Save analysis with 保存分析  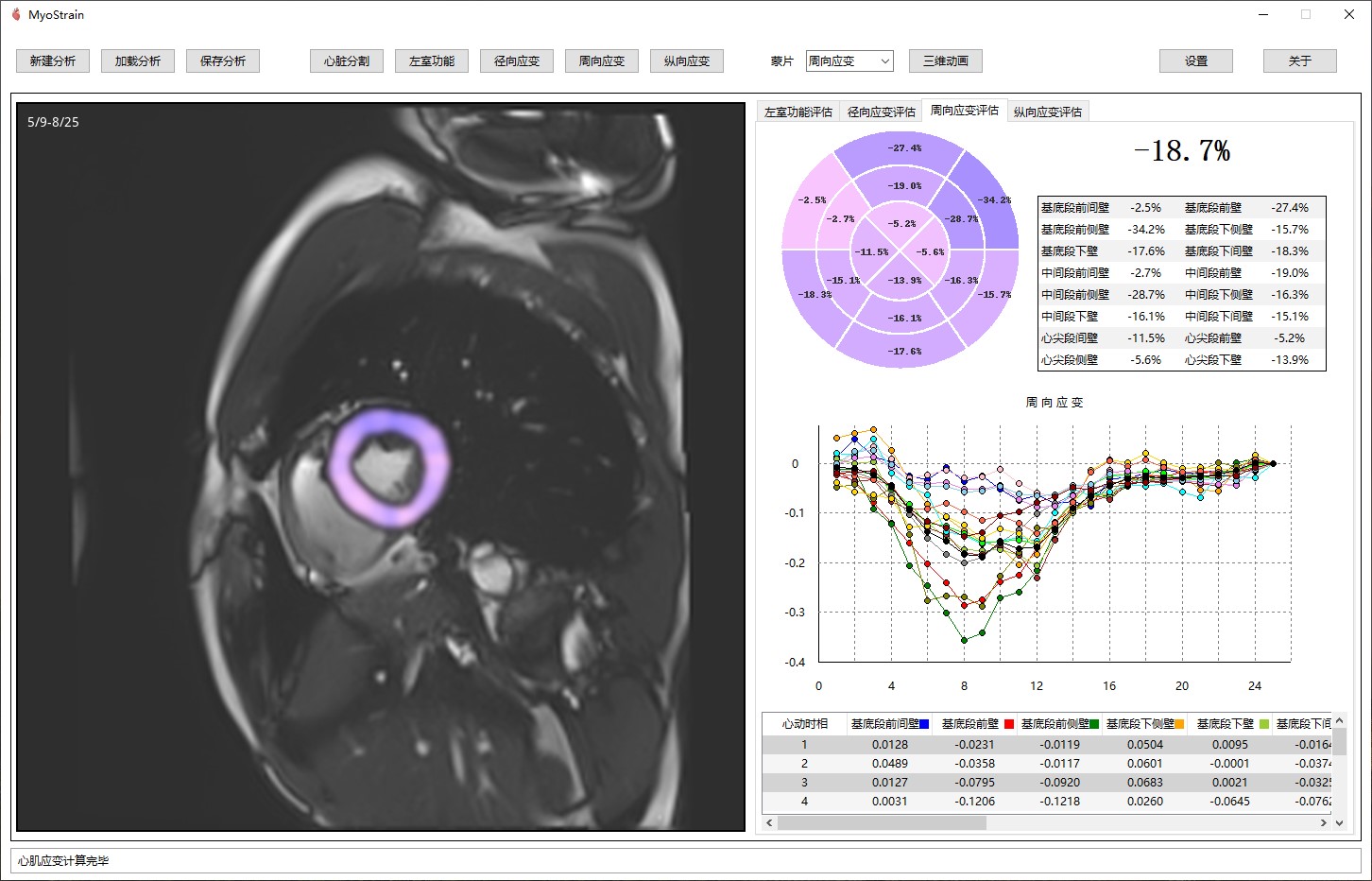tap(223, 61)
